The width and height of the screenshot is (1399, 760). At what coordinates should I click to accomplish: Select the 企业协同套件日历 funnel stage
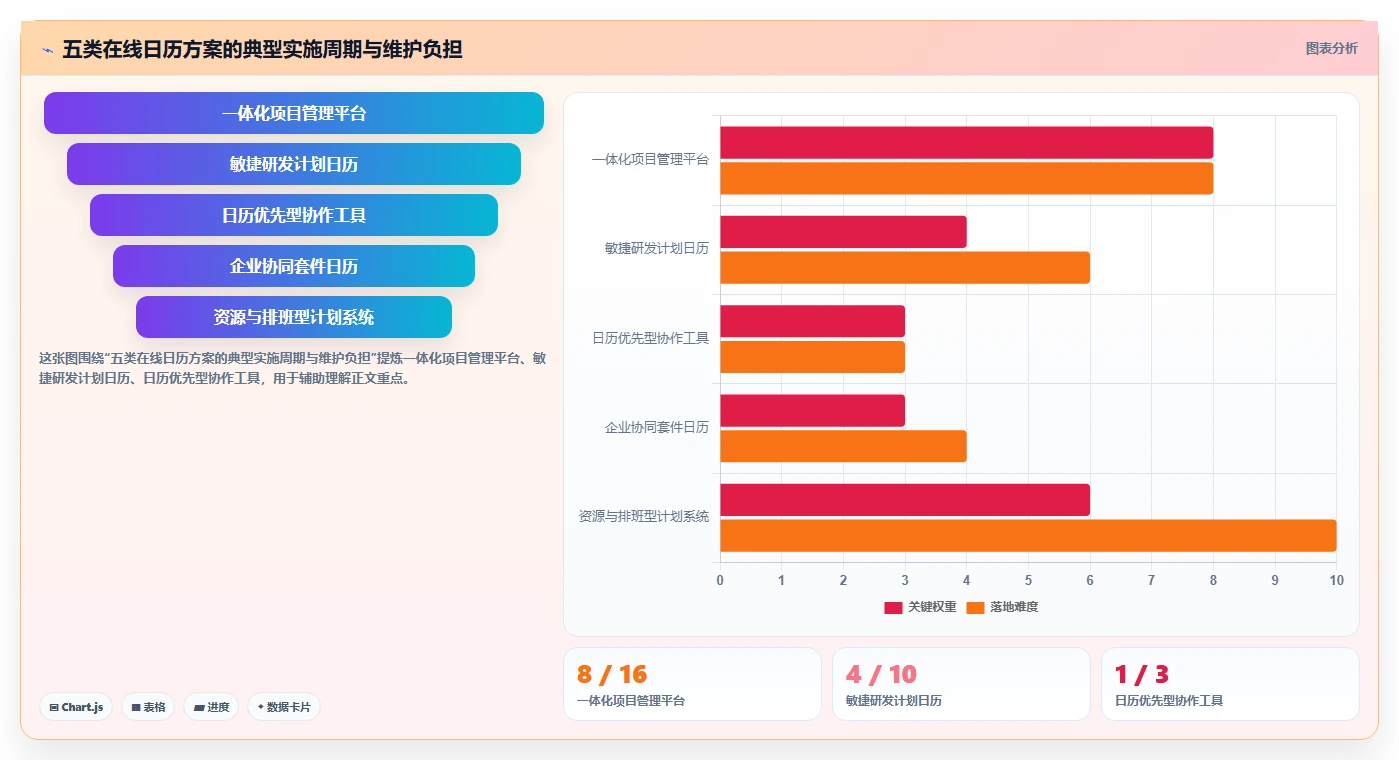coord(294,266)
